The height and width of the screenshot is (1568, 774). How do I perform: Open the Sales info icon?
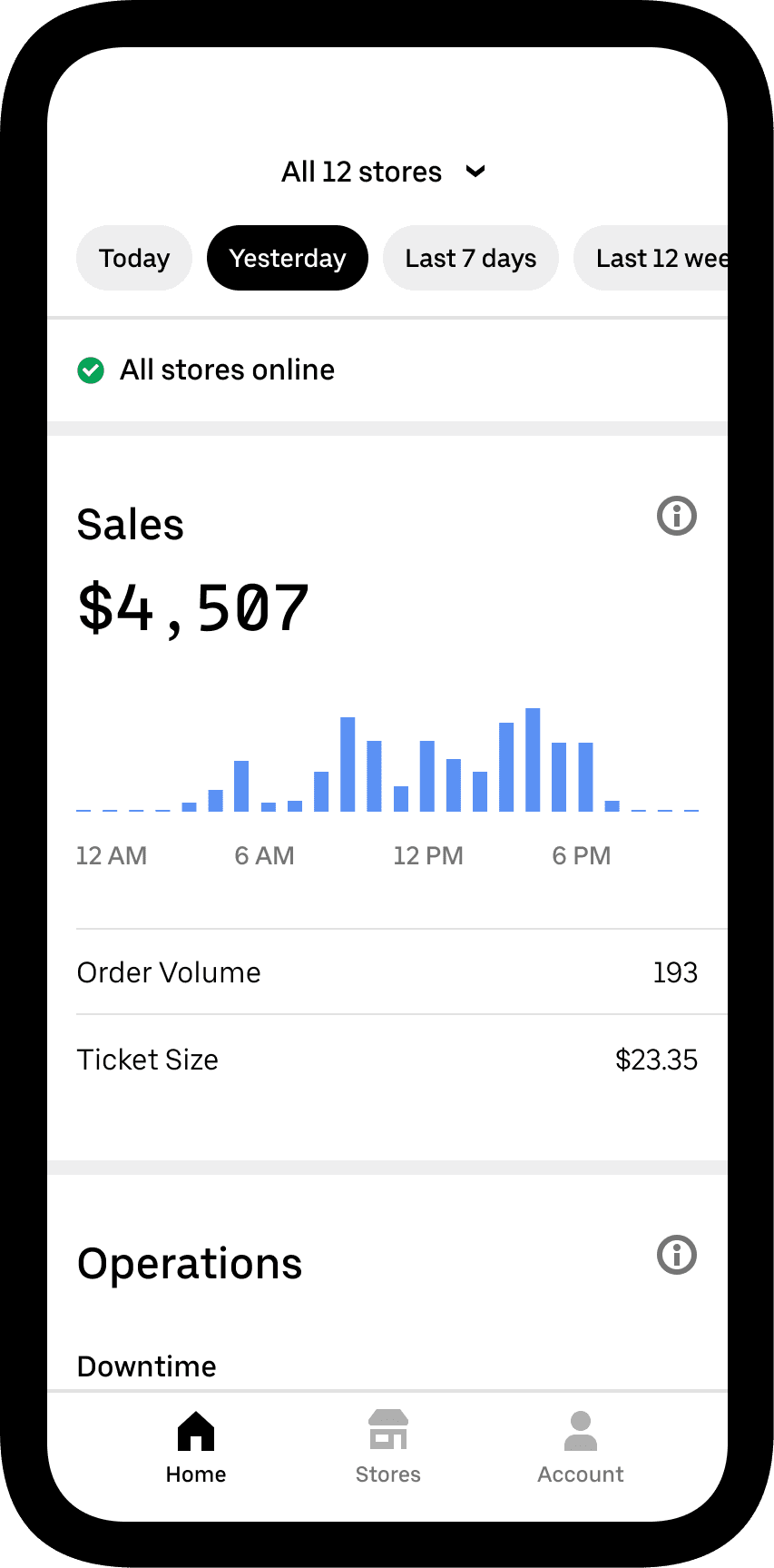click(x=677, y=516)
